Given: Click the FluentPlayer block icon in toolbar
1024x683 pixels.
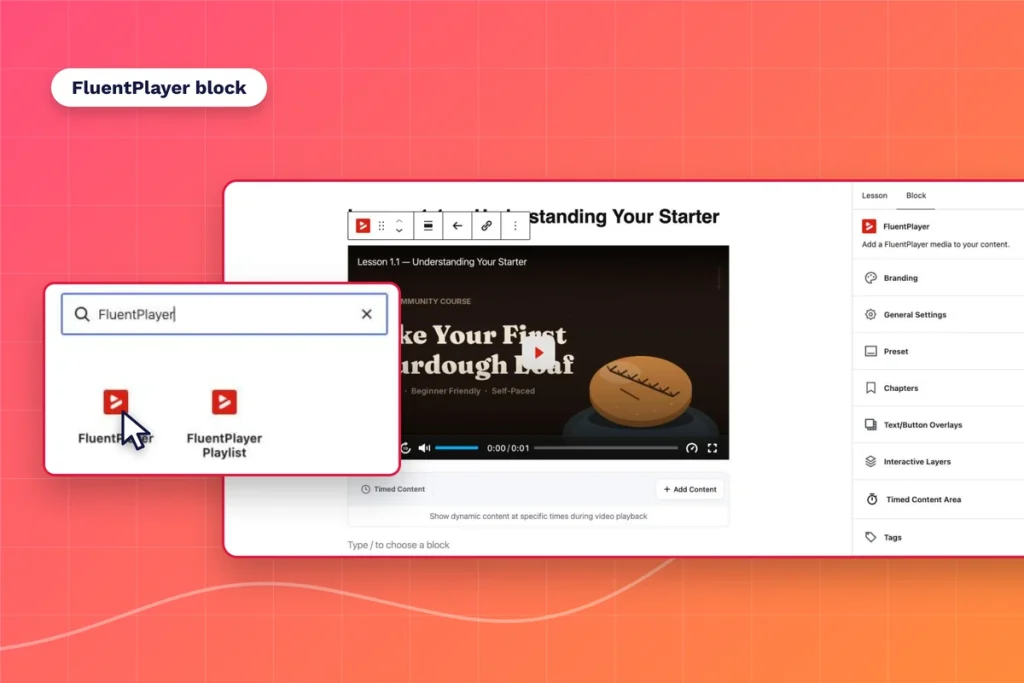Looking at the screenshot, I should coord(362,226).
